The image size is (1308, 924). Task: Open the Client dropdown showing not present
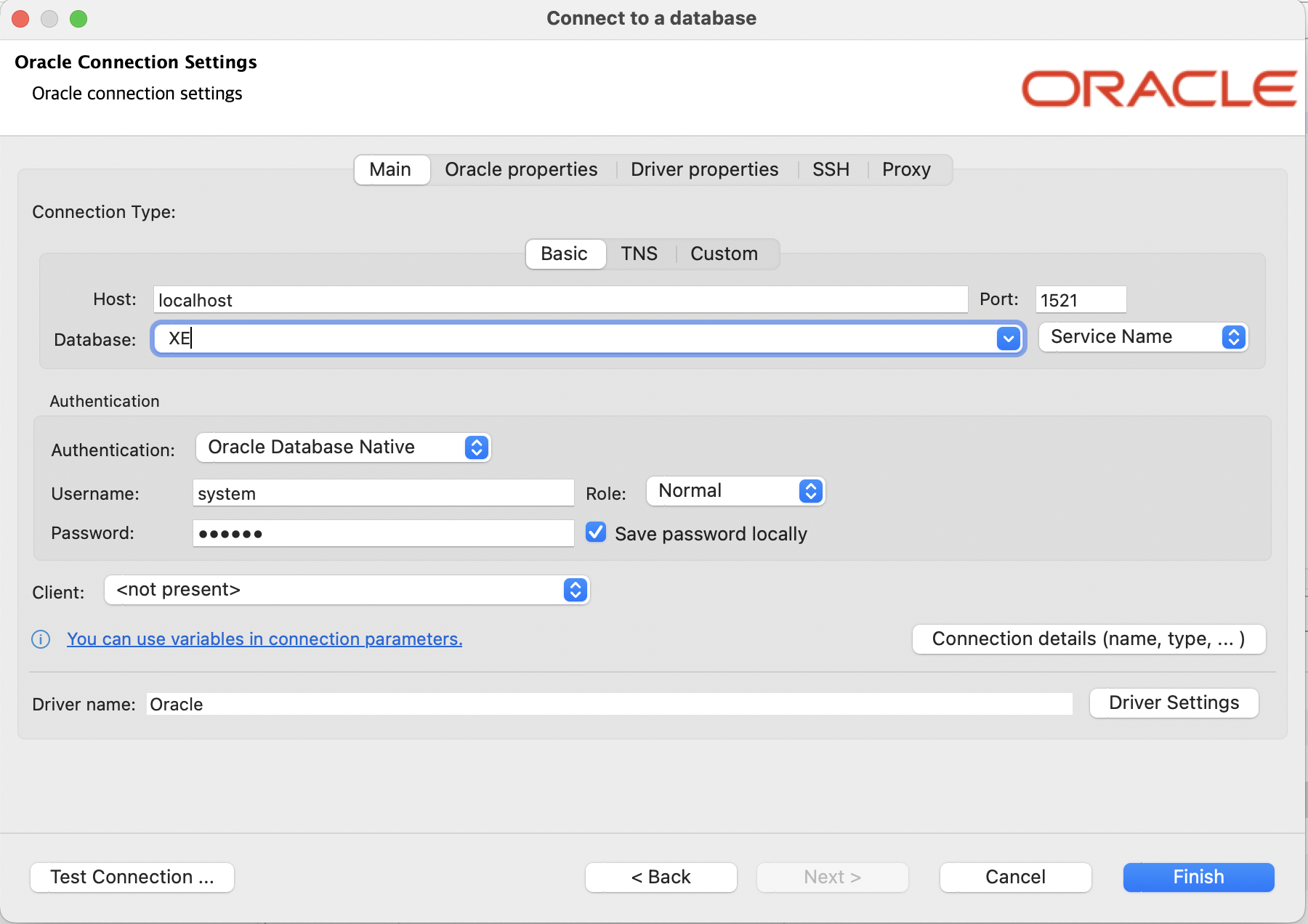[x=347, y=590]
